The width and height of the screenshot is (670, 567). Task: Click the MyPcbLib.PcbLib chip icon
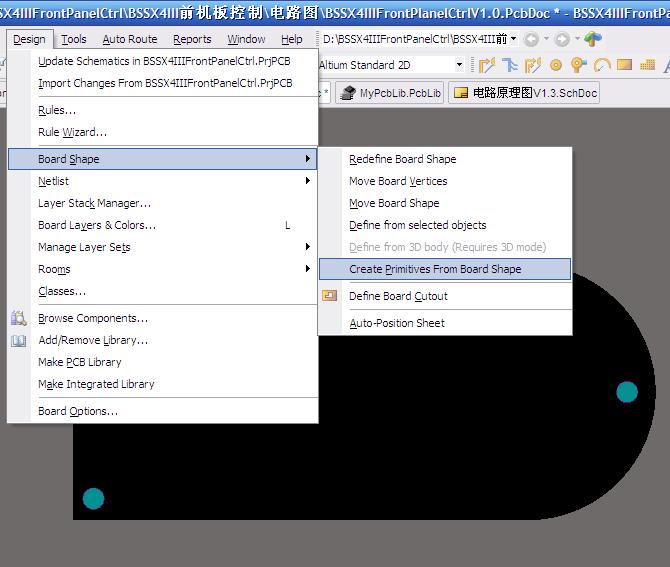click(348, 93)
